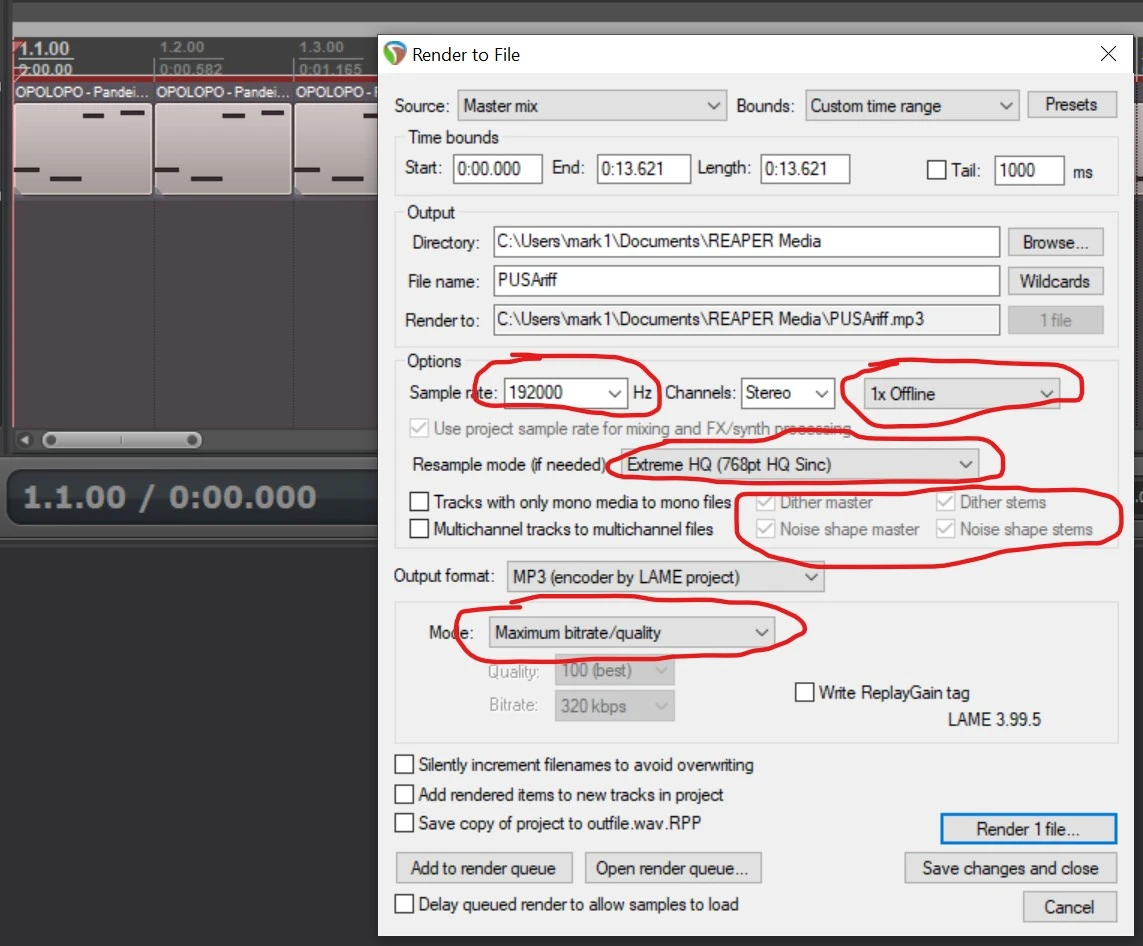Image resolution: width=1143 pixels, height=946 pixels.
Task: Toggle Tracks with only mono media checkbox
Action: pyautogui.click(x=418, y=502)
